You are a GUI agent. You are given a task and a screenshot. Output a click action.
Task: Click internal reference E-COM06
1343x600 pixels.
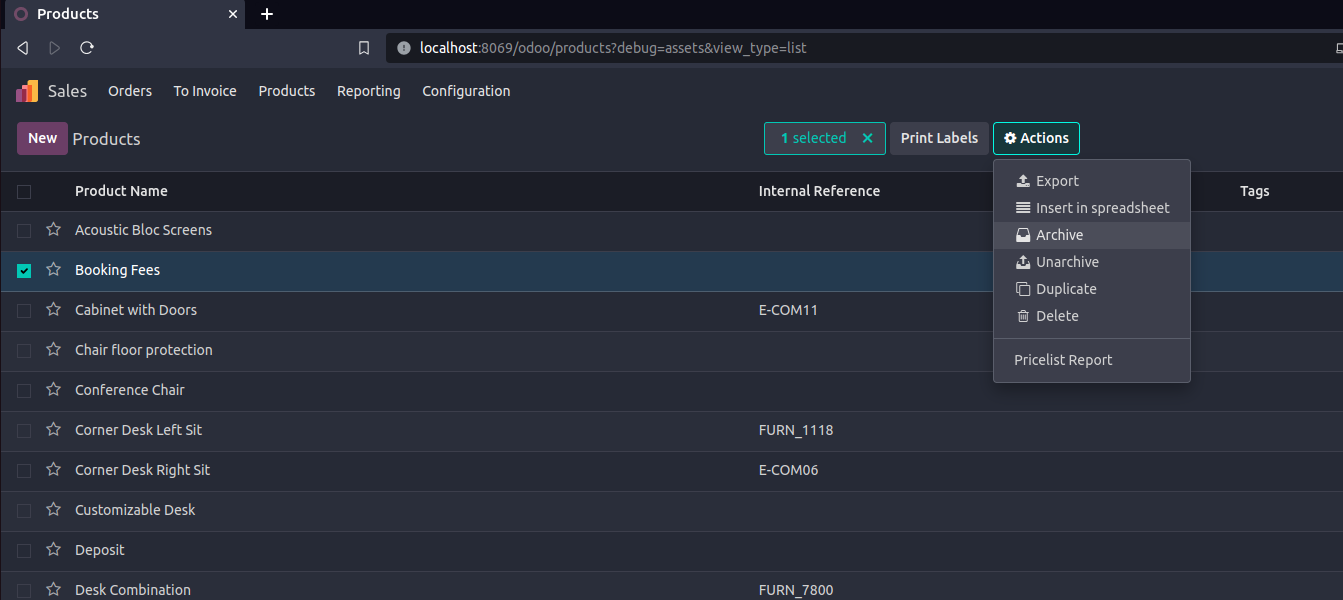click(x=788, y=470)
